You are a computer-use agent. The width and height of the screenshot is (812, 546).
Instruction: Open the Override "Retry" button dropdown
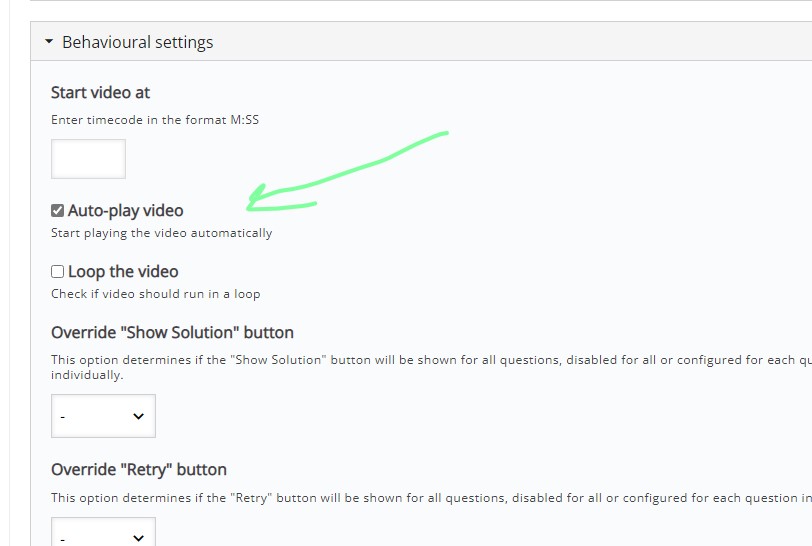(x=103, y=531)
